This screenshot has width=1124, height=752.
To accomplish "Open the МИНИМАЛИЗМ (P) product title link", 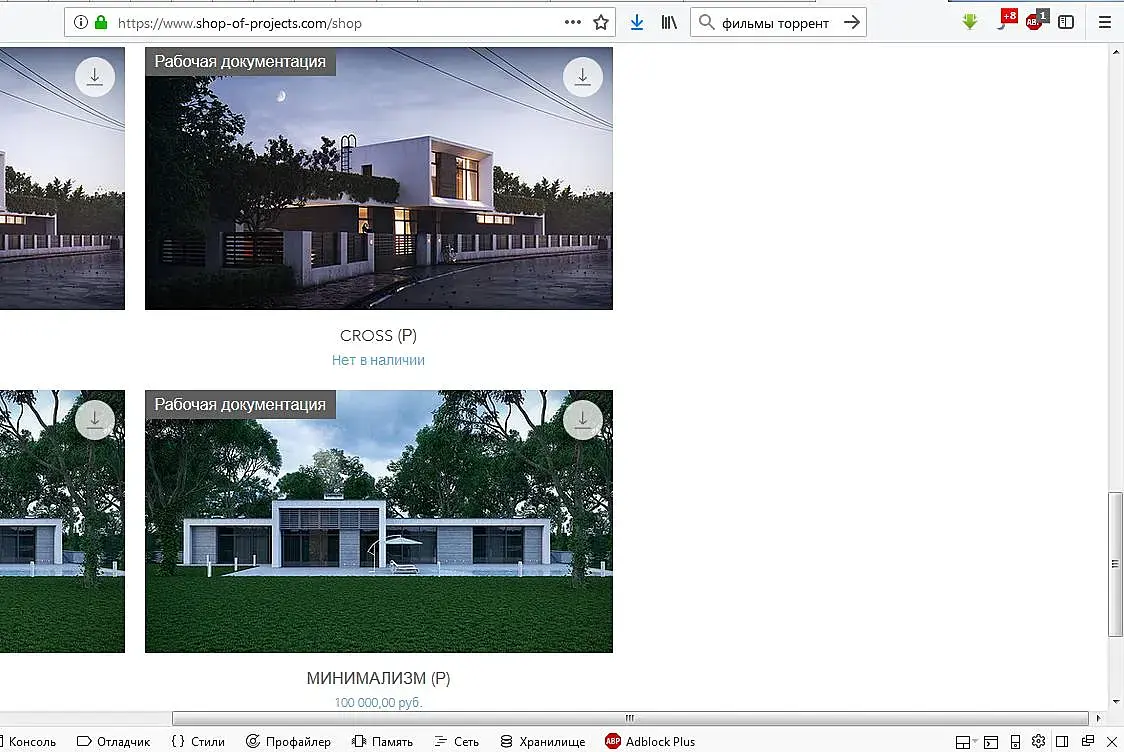I will pos(378,678).
